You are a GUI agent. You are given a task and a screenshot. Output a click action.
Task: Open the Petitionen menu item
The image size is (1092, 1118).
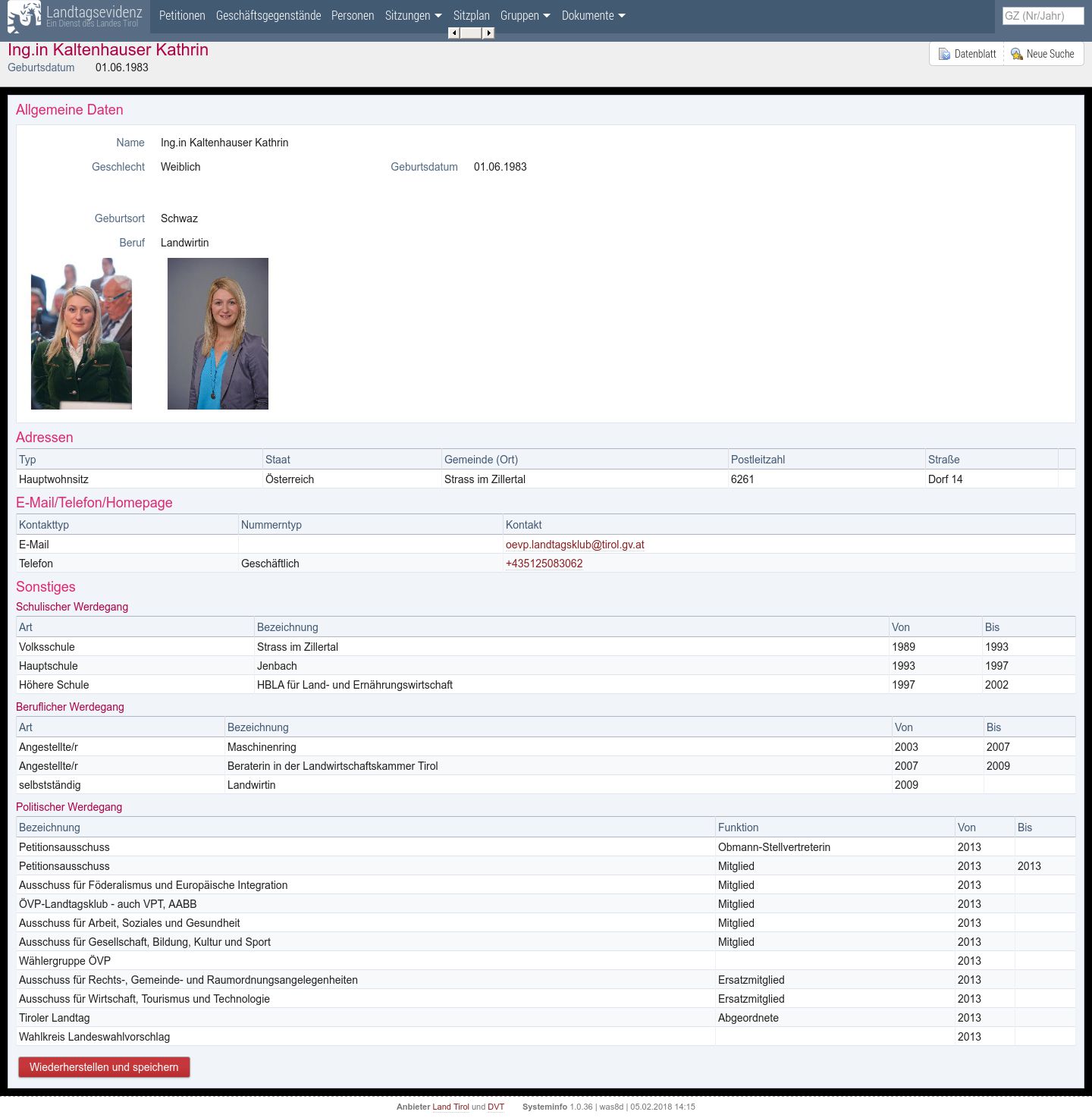(x=182, y=16)
